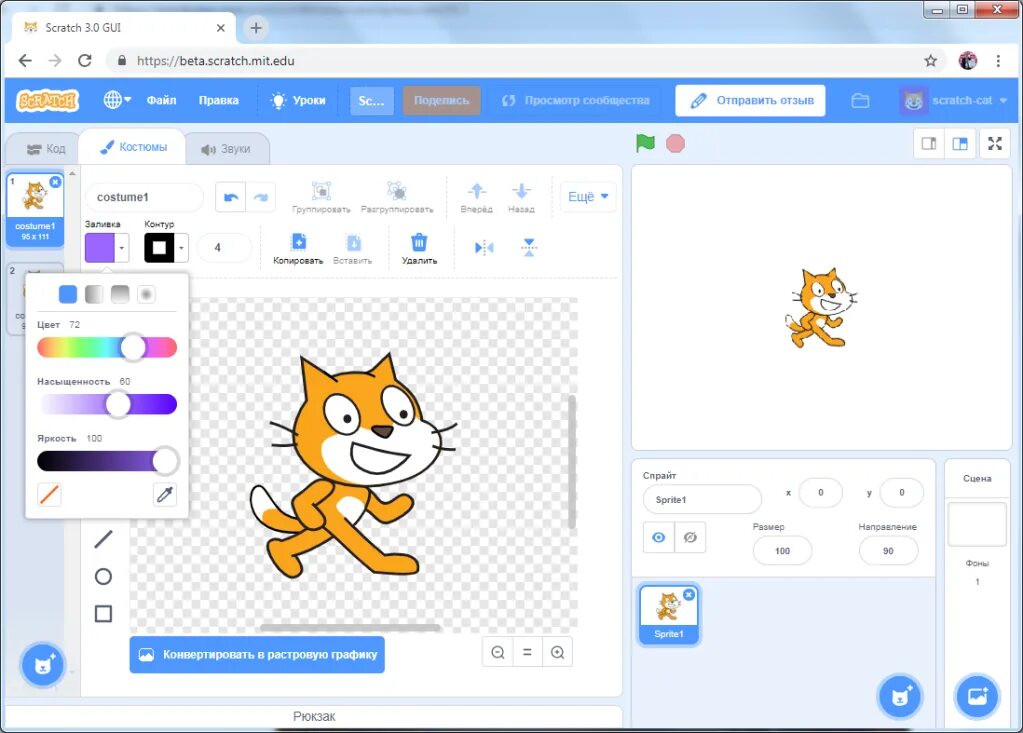
Task: Click the outline width field showing 4
Action: point(224,248)
